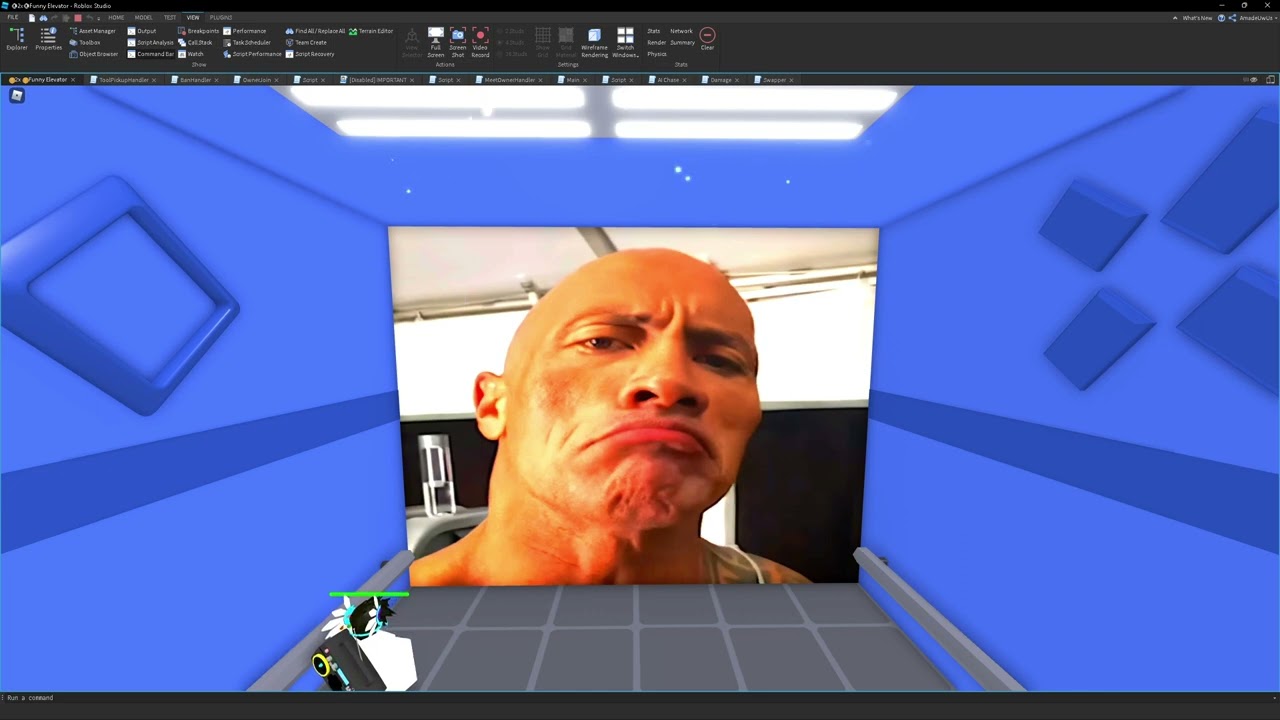Switch to TEST ribbon tab
This screenshot has height=720, width=1280.
click(x=170, y=17)
